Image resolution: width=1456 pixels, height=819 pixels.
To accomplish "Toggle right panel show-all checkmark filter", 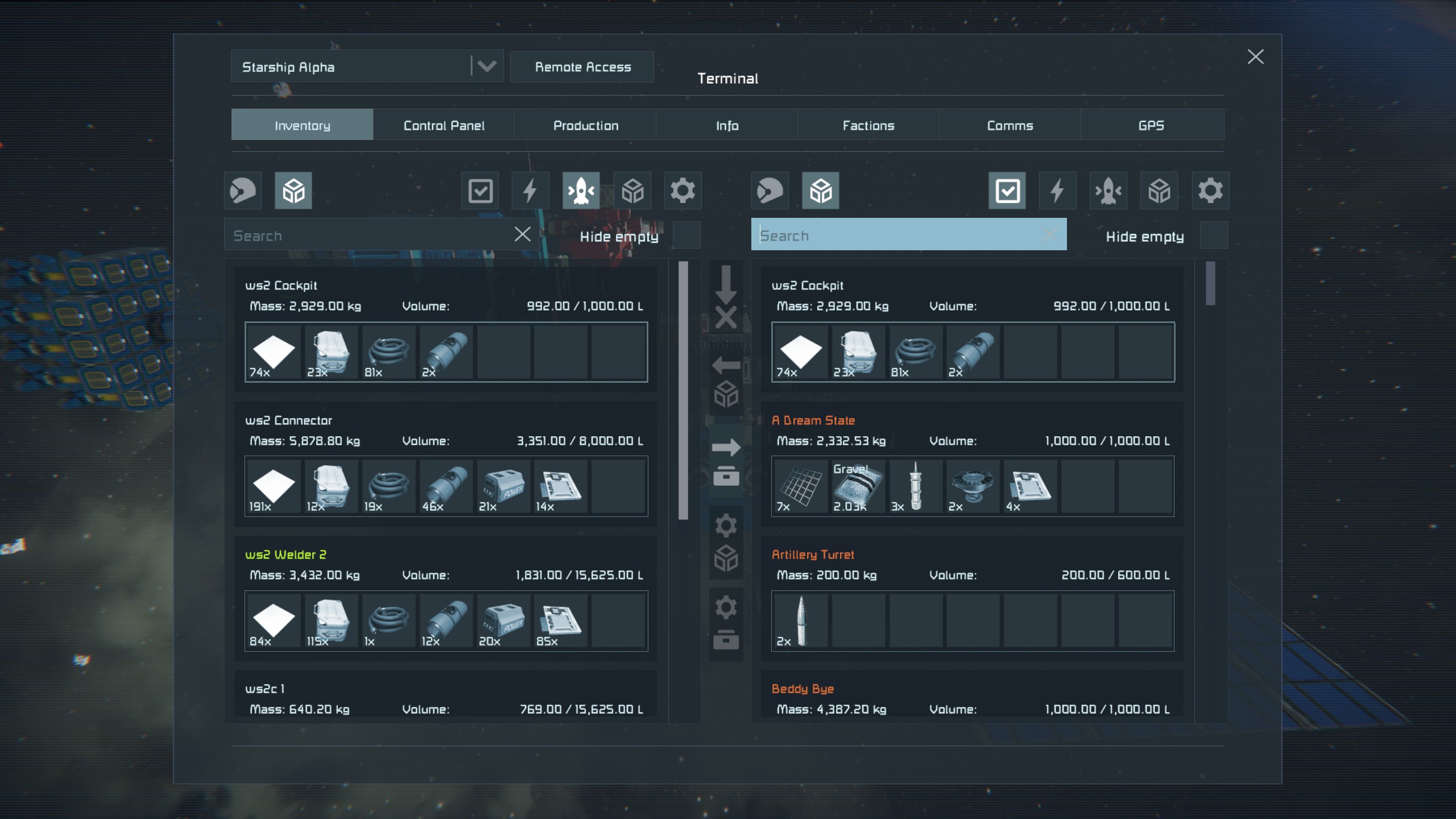I will [x=1007, y=191].
